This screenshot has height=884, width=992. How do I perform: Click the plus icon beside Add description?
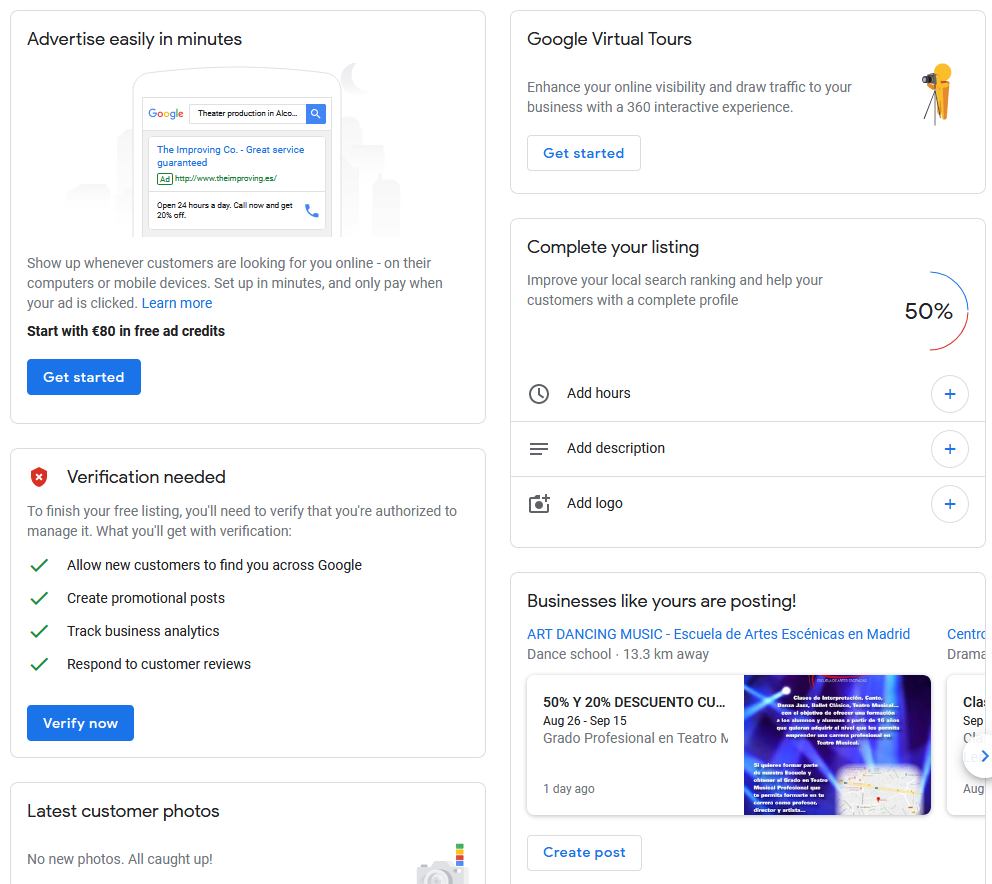tap(949, 449)
